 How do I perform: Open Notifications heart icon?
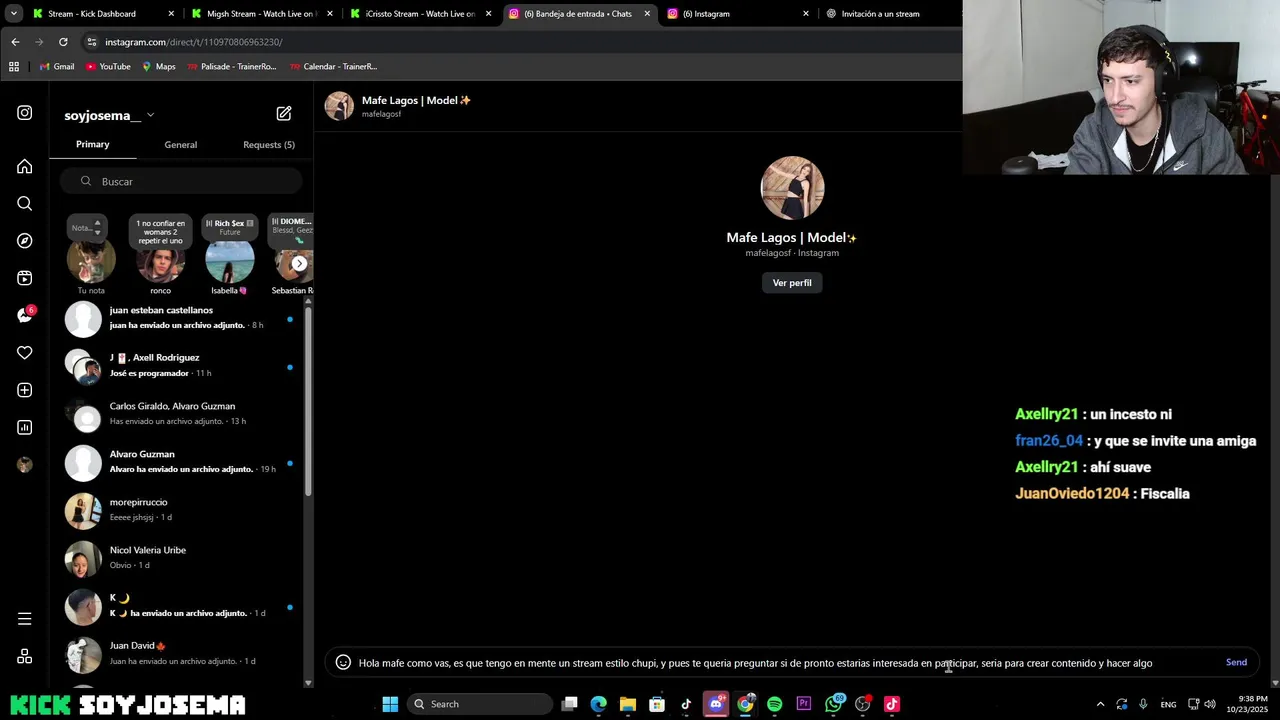click(x=24, y=353)
